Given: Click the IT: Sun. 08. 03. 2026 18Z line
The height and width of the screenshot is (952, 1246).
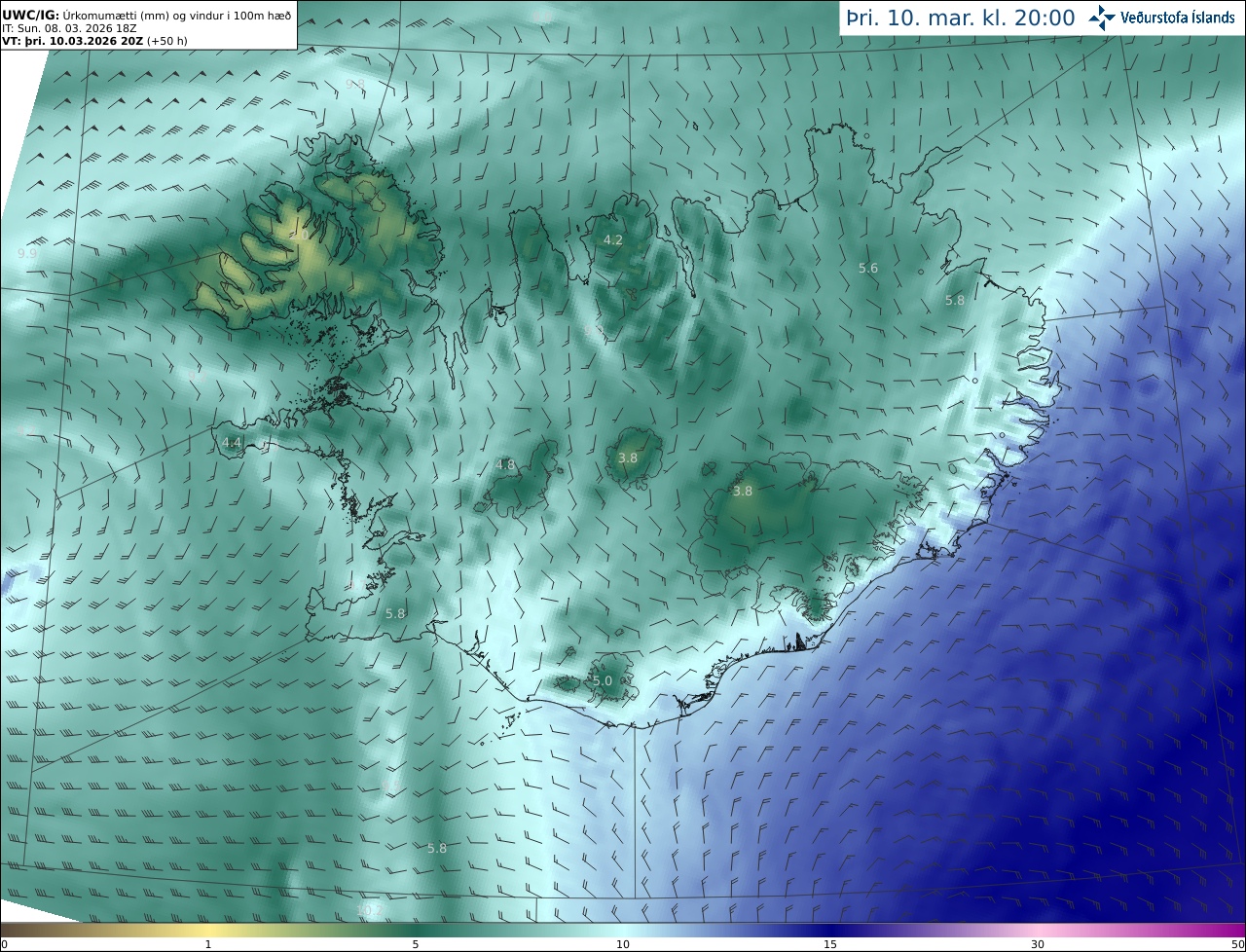Looking at the screenshot, I should pos(71,28).
